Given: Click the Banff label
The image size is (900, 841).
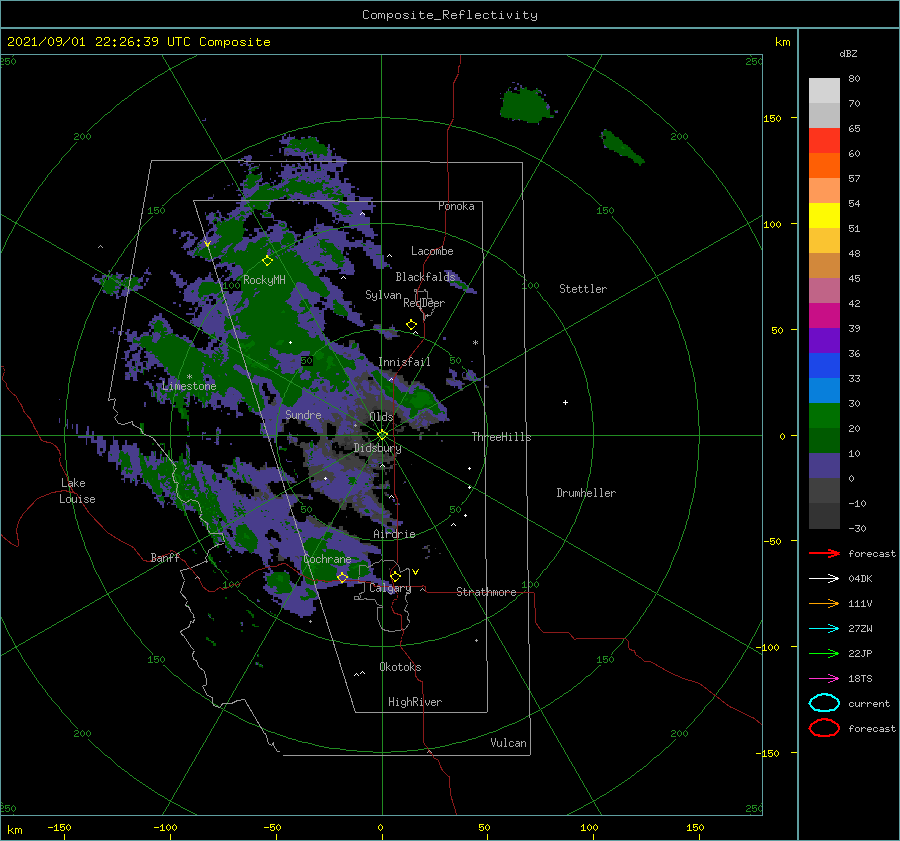Looking at the screenshot, I should (165, 557).
